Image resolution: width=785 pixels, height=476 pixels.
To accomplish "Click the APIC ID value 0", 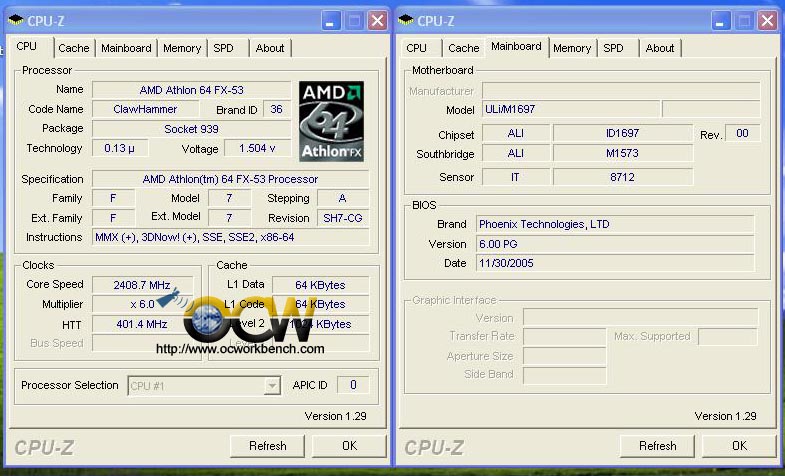I will [353, 385].
